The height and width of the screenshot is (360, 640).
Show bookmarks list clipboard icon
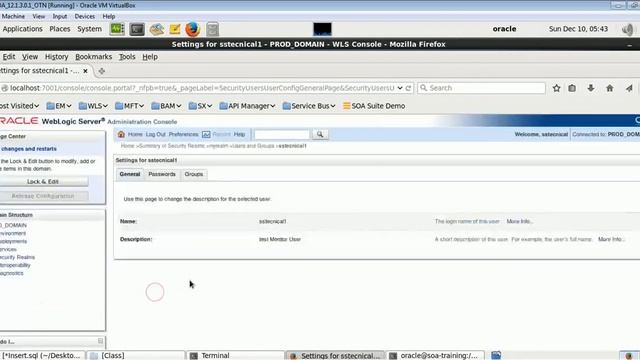coord(572,88)
